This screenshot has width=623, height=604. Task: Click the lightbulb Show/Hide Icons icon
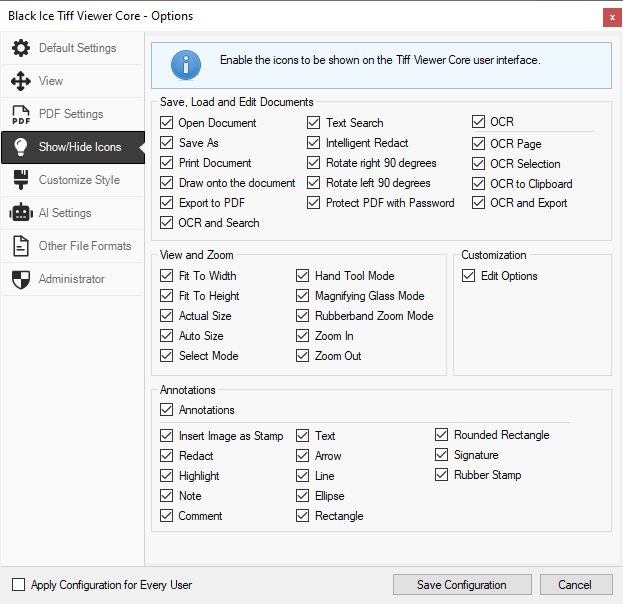click(x=21, y=147)
